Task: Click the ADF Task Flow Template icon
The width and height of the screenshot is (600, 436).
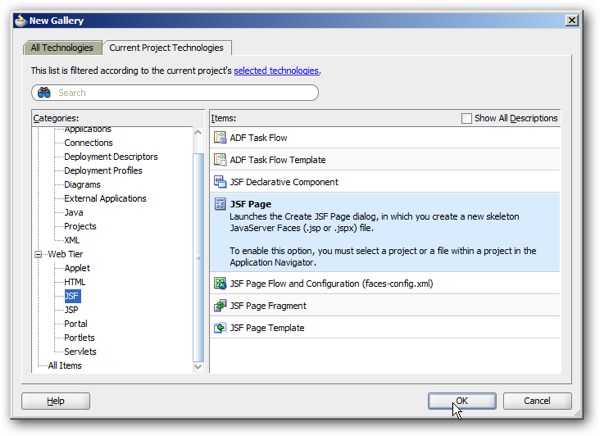Action: [x=220, y=159]
